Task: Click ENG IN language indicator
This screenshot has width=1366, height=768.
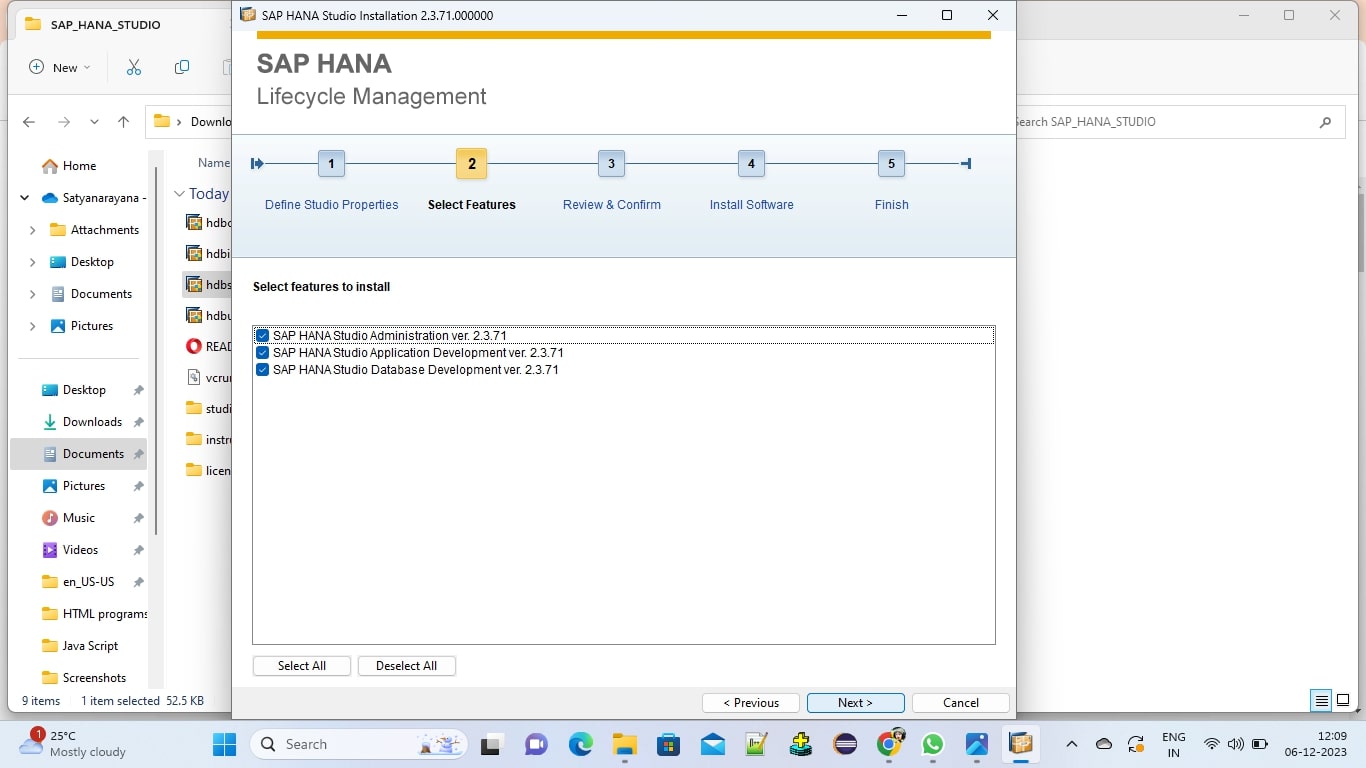Action: click(1174, 744)
